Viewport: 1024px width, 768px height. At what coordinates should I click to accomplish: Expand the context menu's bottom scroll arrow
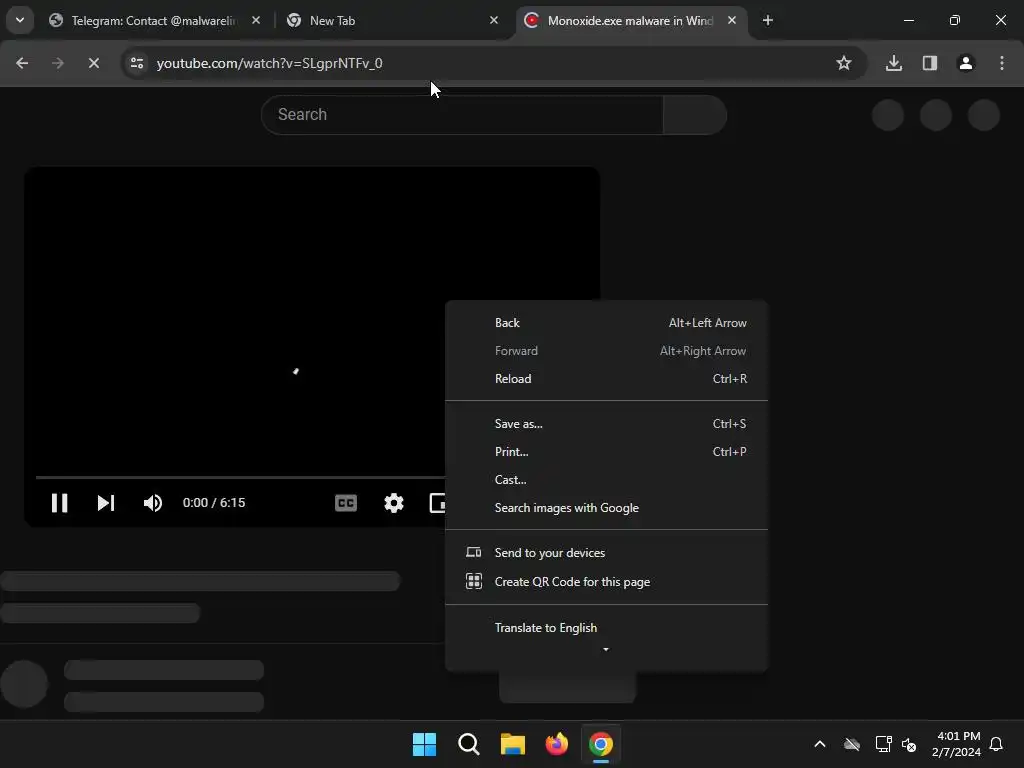coord(606,650)
